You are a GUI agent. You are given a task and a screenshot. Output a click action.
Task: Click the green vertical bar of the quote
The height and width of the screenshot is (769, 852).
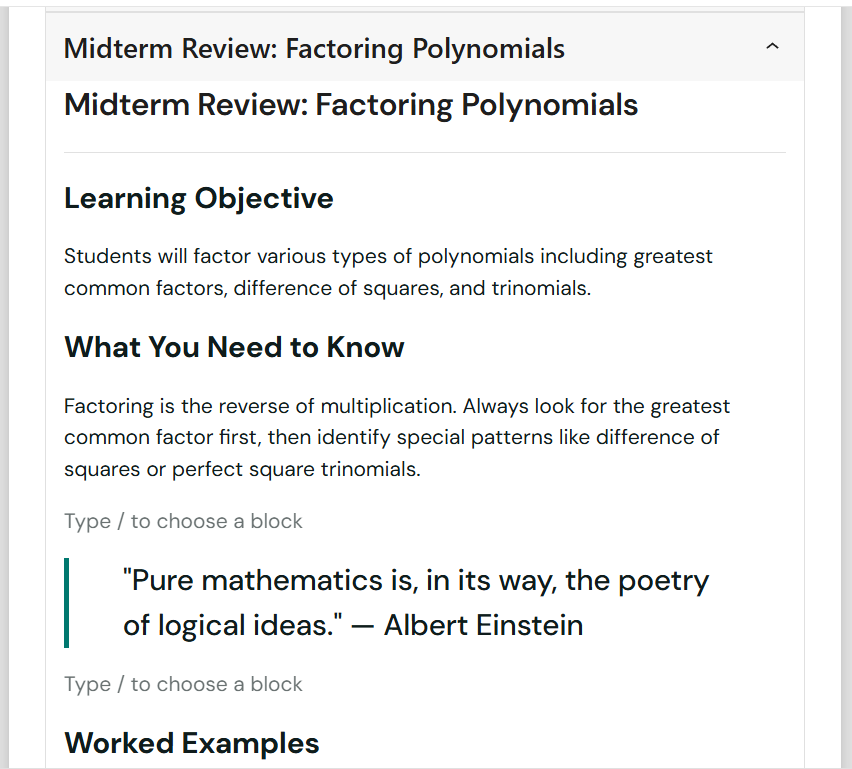coord(66,603)
